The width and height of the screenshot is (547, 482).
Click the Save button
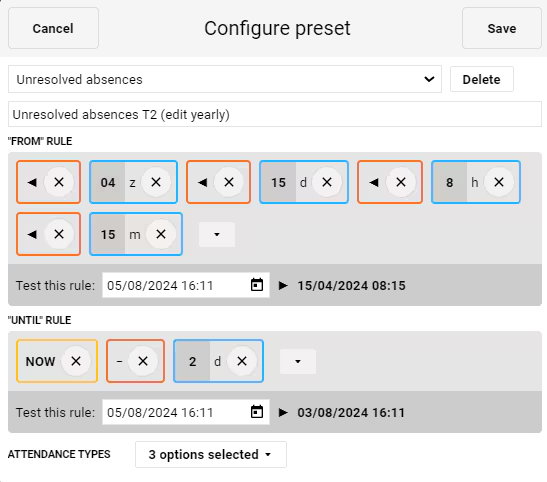502,28
